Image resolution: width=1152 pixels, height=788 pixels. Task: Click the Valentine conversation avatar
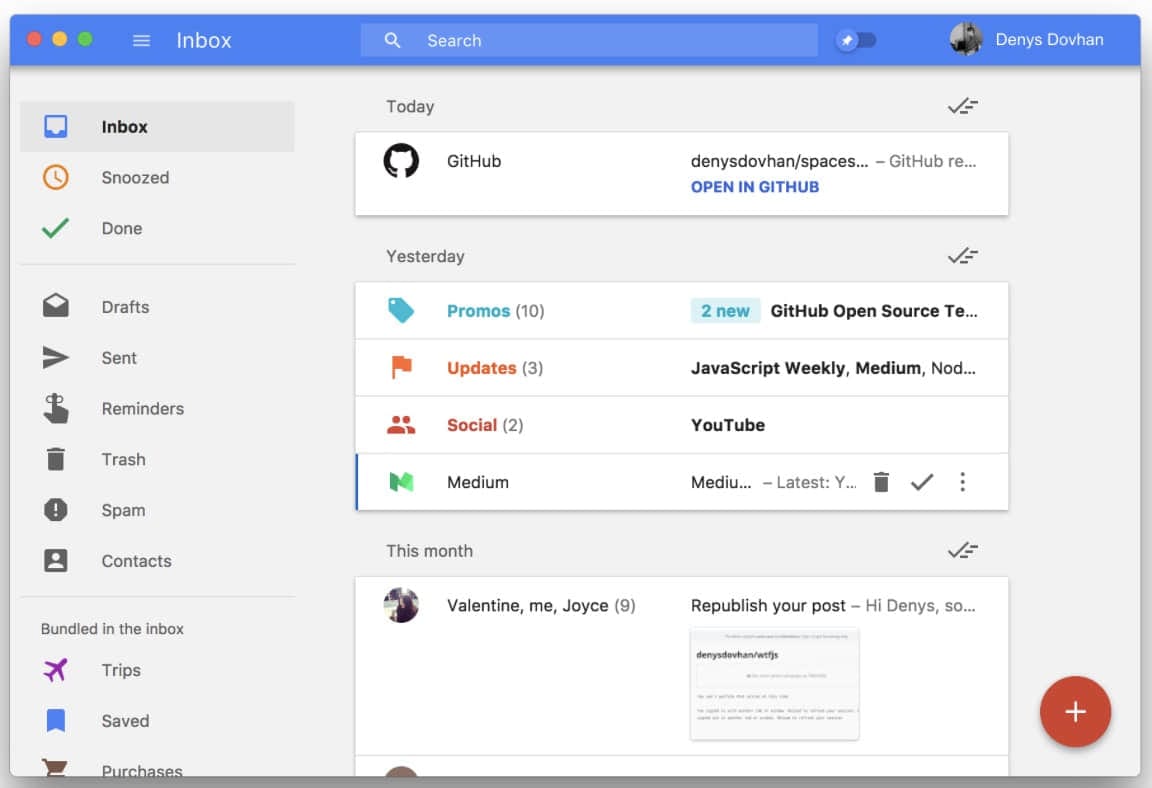[401, 605]
